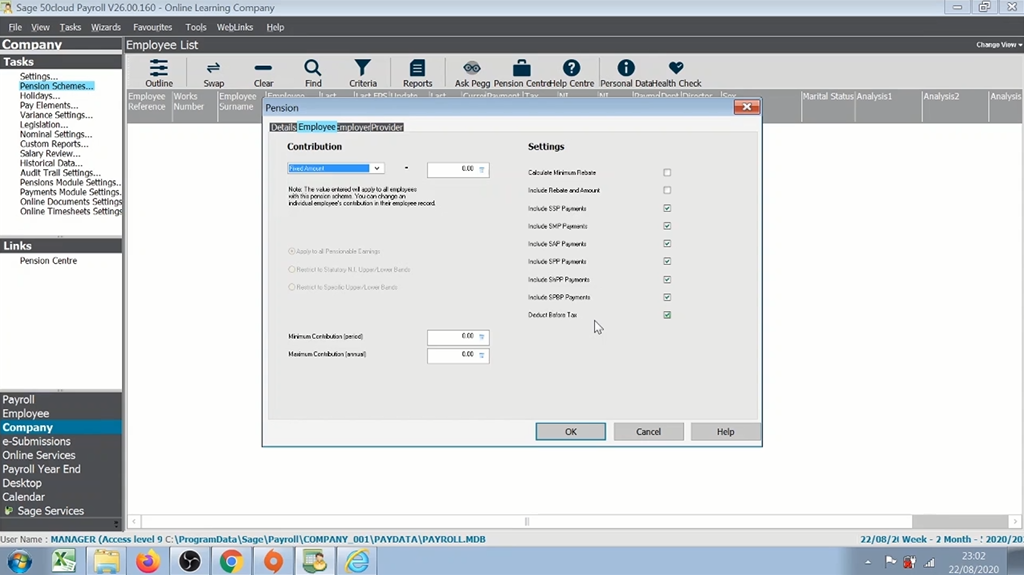Run the Health Check heart icon
This screenshot has height=575, width=1024.
677,73
